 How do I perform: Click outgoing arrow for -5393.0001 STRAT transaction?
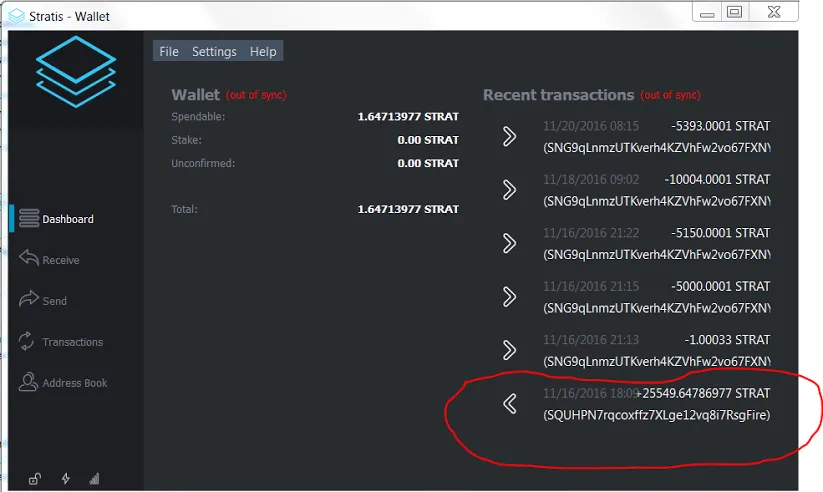tap(509, 137)
